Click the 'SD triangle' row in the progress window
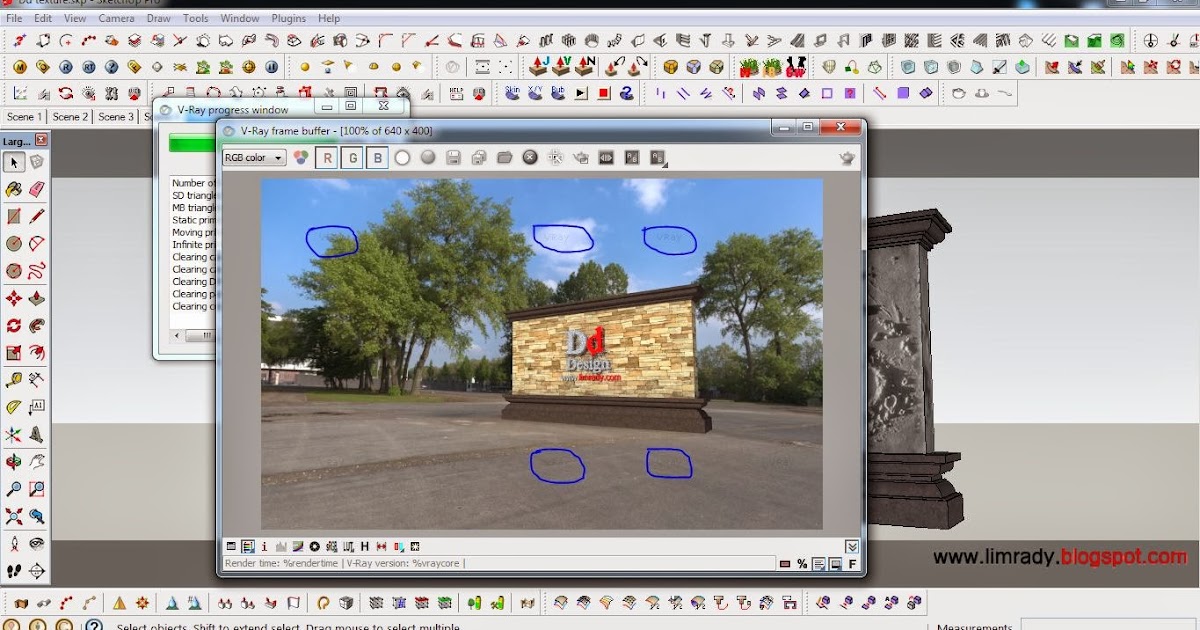The width and height of the screenshot is (1200, 630). point(193,196)
